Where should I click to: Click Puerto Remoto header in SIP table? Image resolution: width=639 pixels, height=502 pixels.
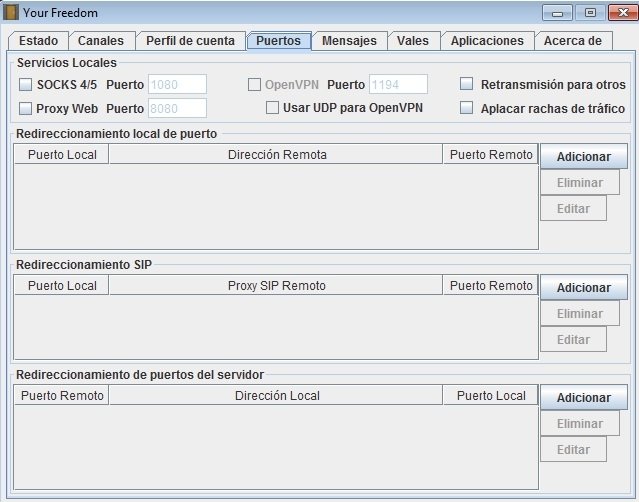[x=491, y=286]
